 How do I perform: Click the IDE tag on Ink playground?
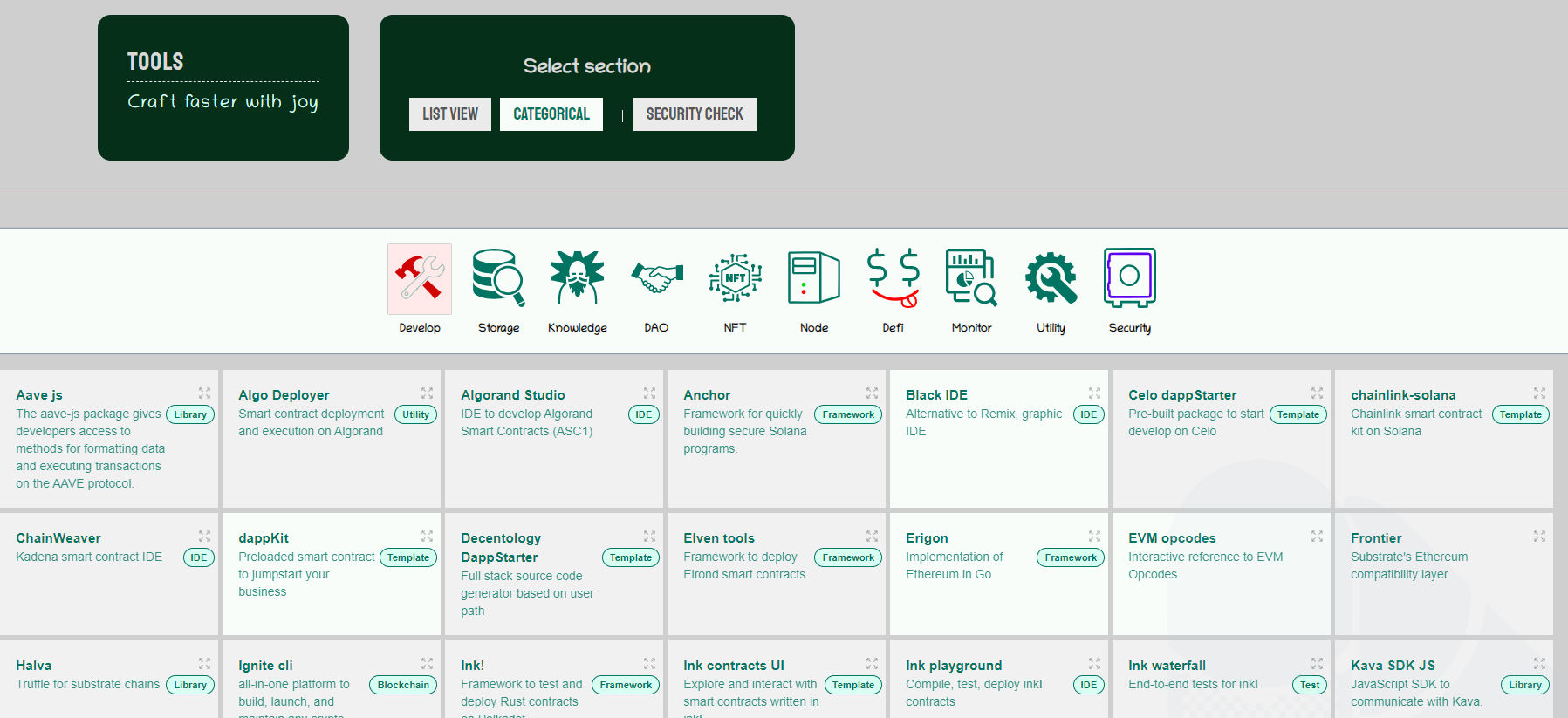point(1089,685)
